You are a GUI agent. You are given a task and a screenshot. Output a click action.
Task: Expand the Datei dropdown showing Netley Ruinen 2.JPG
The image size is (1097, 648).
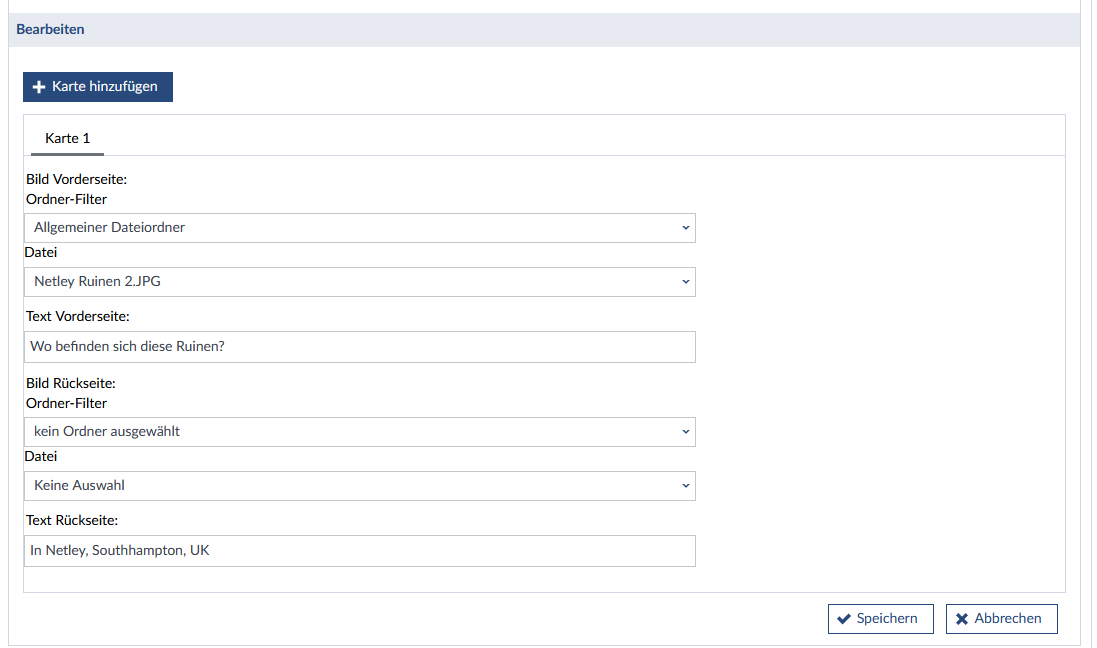point(358,282)
